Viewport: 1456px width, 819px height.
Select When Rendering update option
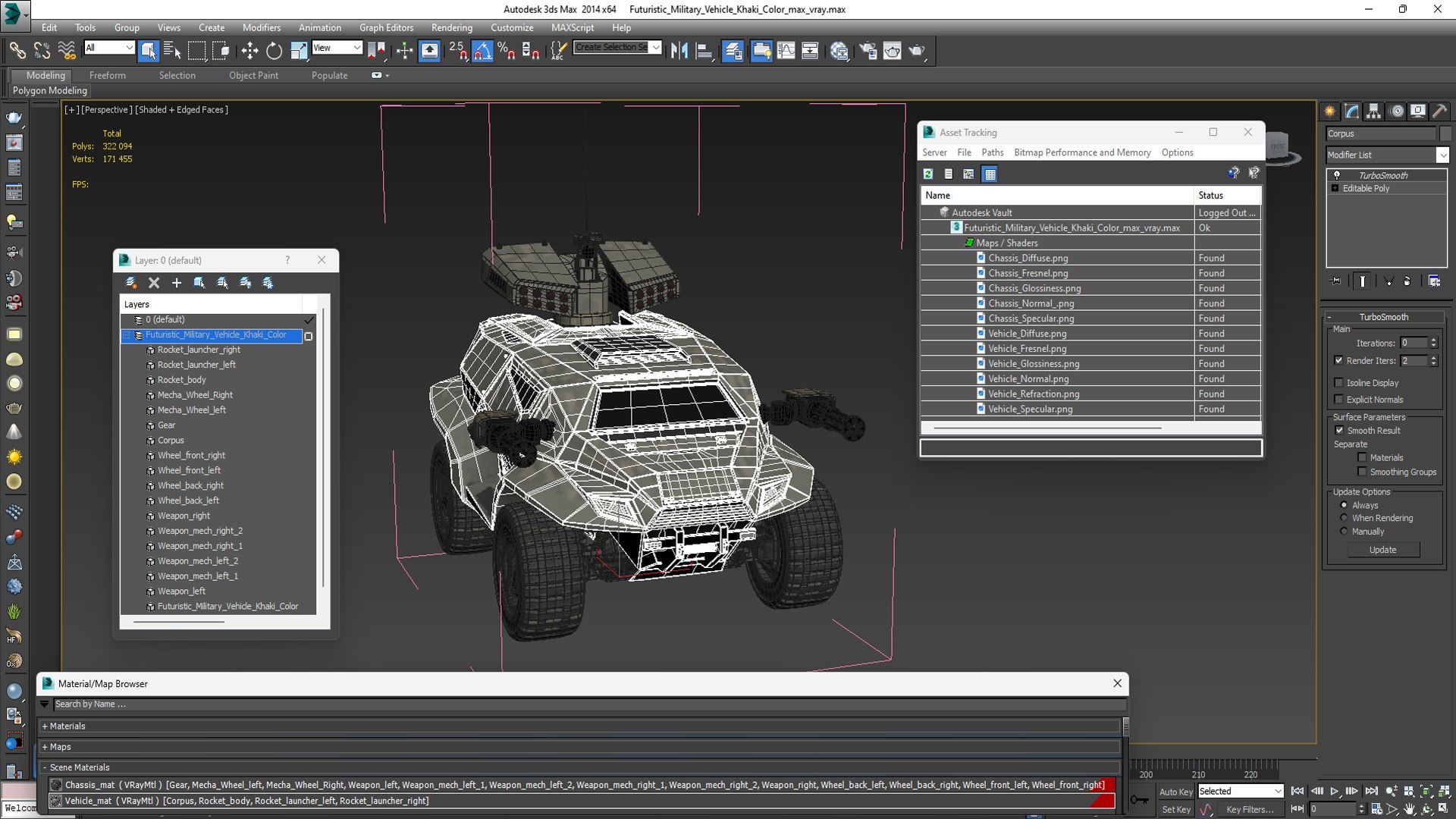tap(1344, 518)
